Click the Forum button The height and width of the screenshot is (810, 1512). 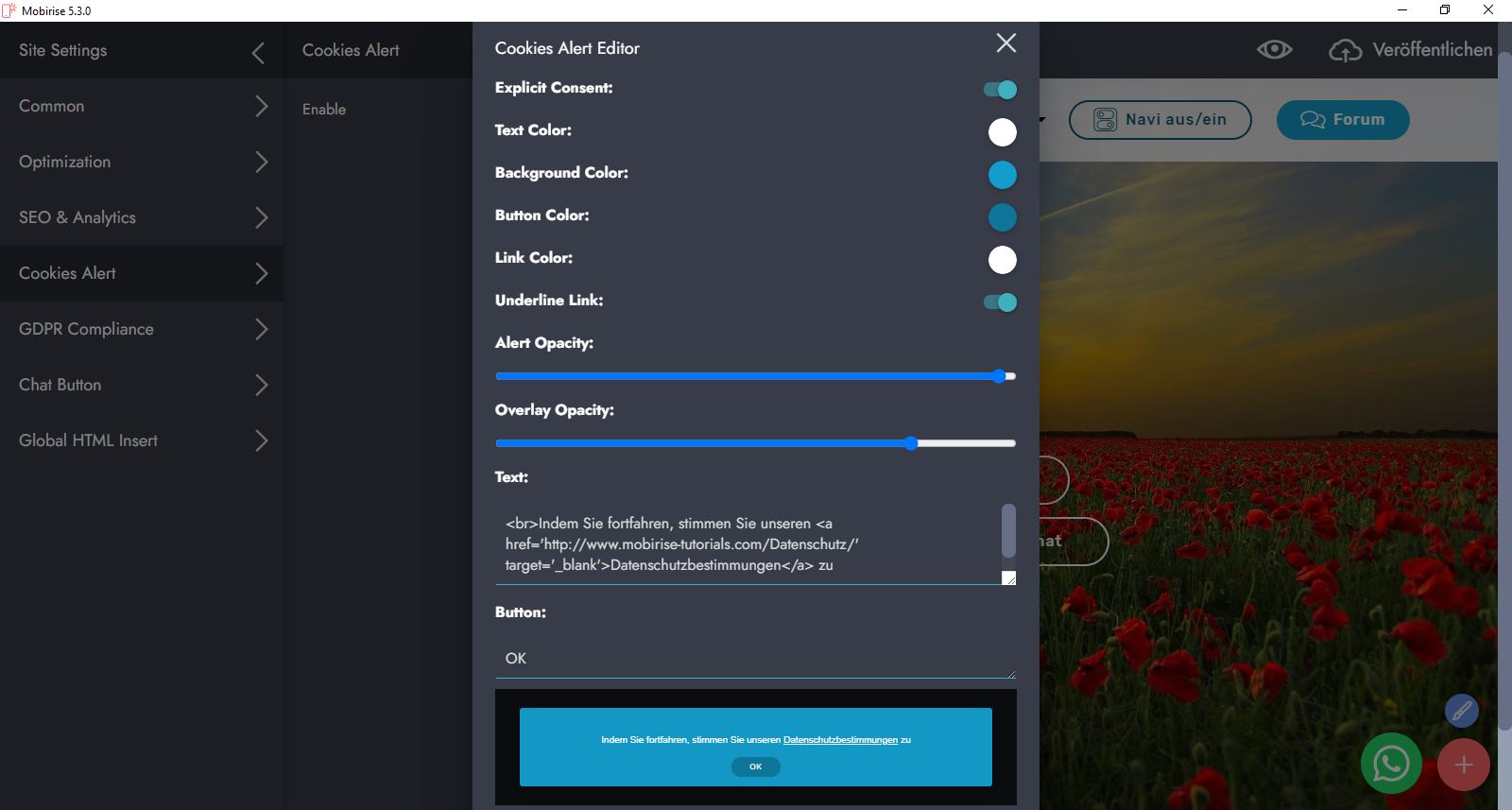[1342, 120]
